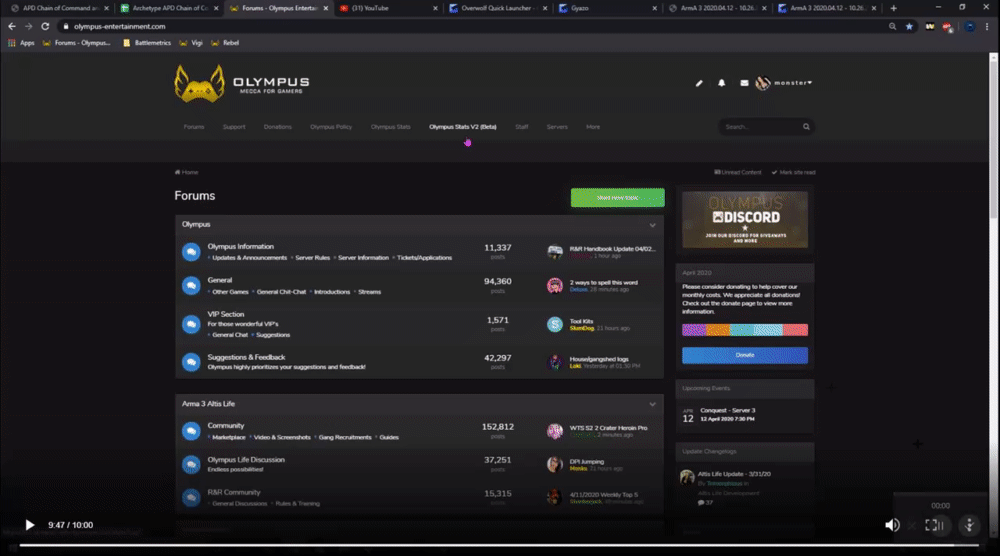Click the Olympus Information forum icon

click(191, 252)
